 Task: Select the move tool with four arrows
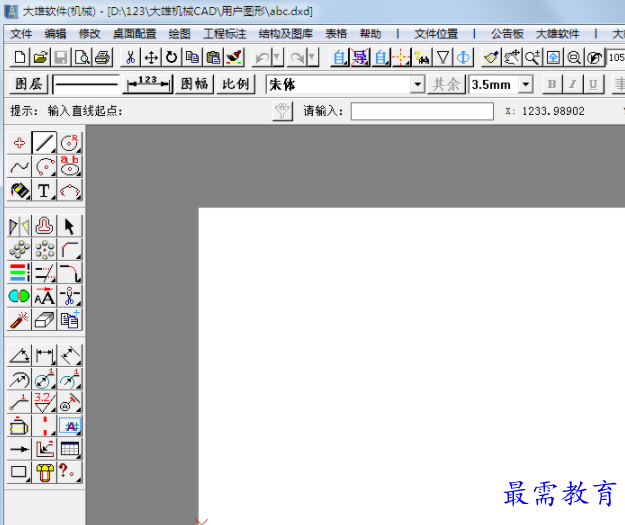(x=151, y=58)
